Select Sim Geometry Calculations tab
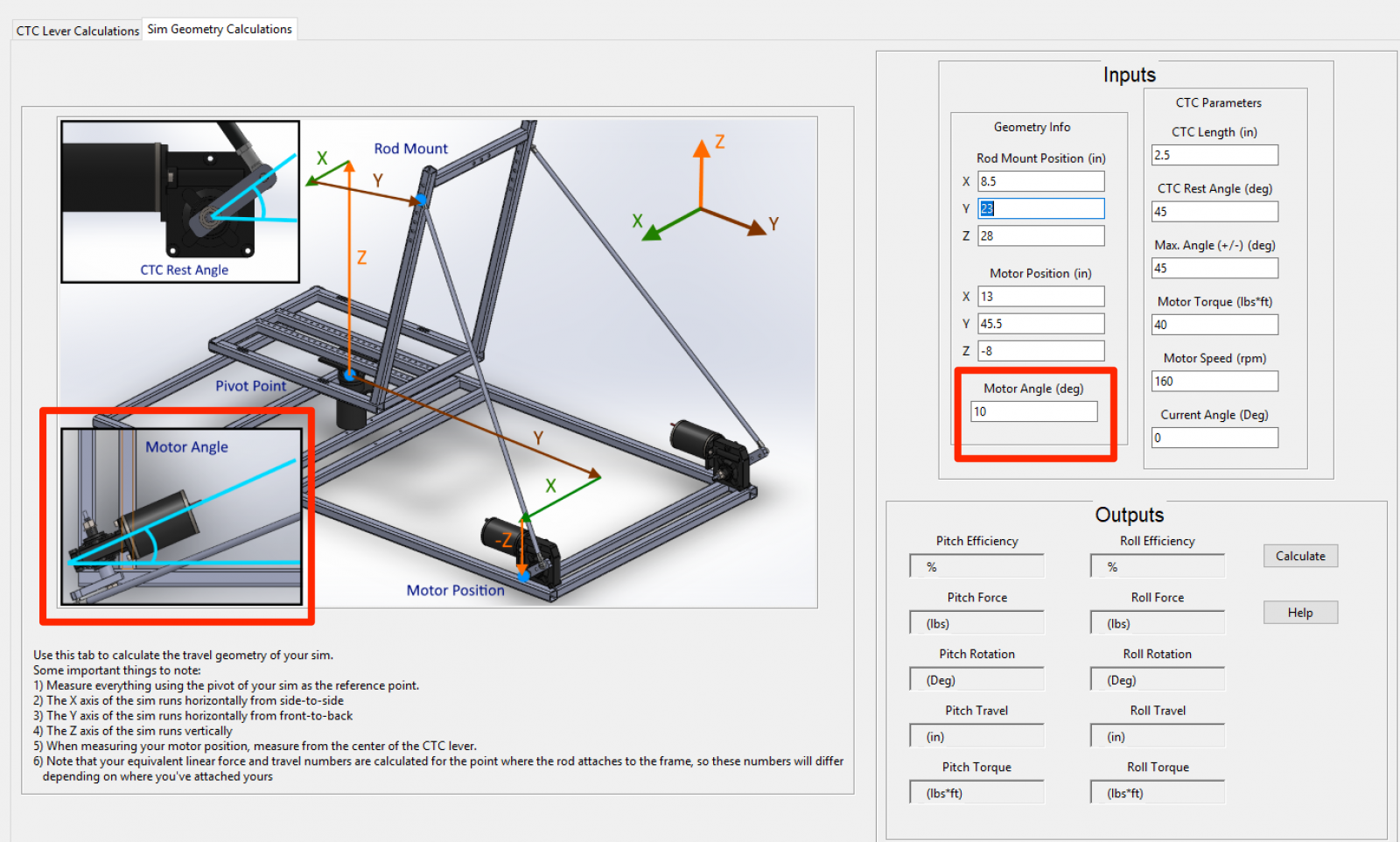This screenshot has height=842, width=1400. click(x=220, y=29)
